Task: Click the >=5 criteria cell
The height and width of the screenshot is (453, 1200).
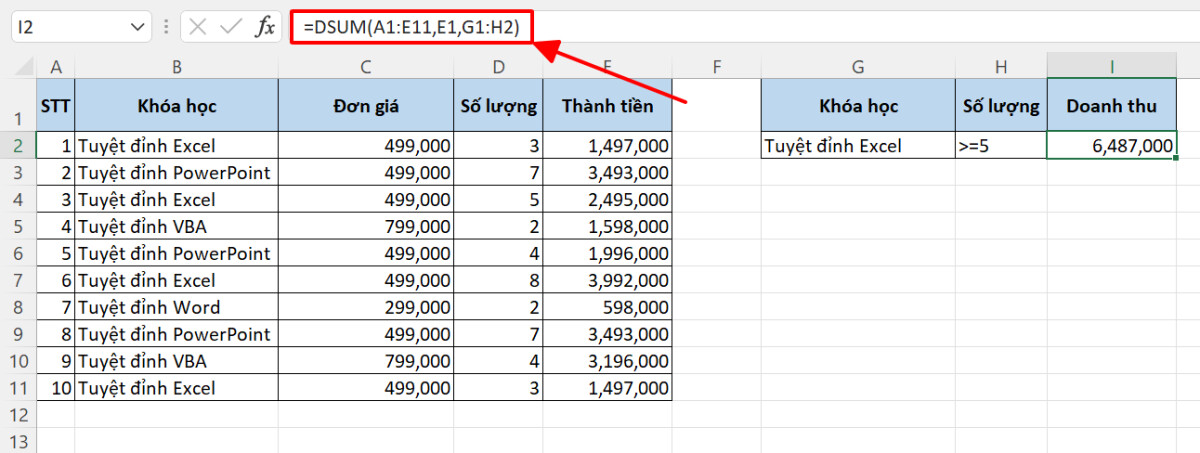Action: tap(1001, 146)
